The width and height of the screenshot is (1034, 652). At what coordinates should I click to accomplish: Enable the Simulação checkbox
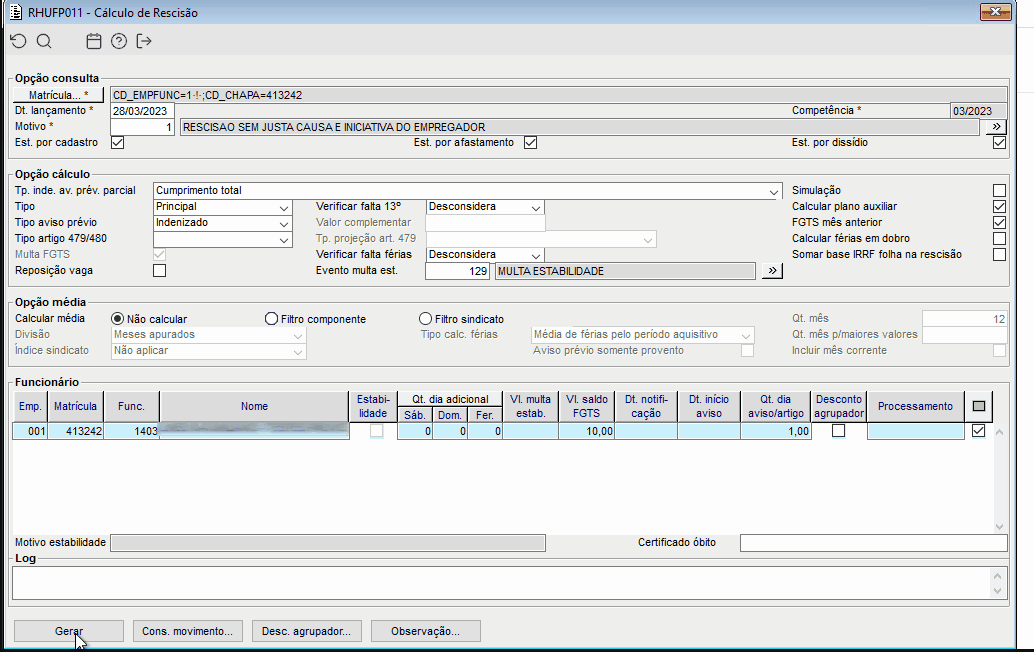pos(999,191)
